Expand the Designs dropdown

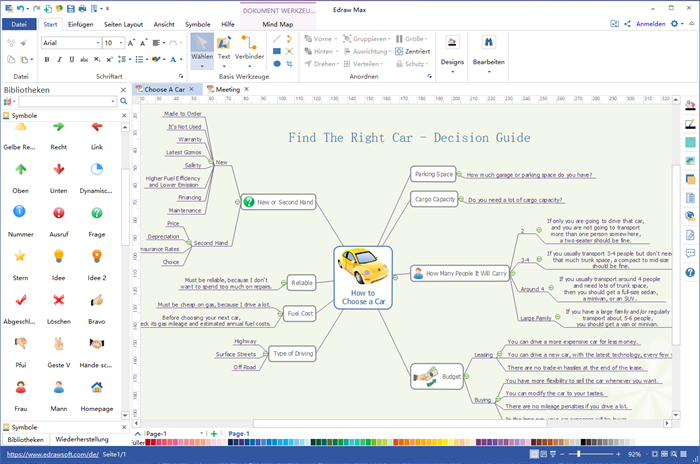click(452, 50)
